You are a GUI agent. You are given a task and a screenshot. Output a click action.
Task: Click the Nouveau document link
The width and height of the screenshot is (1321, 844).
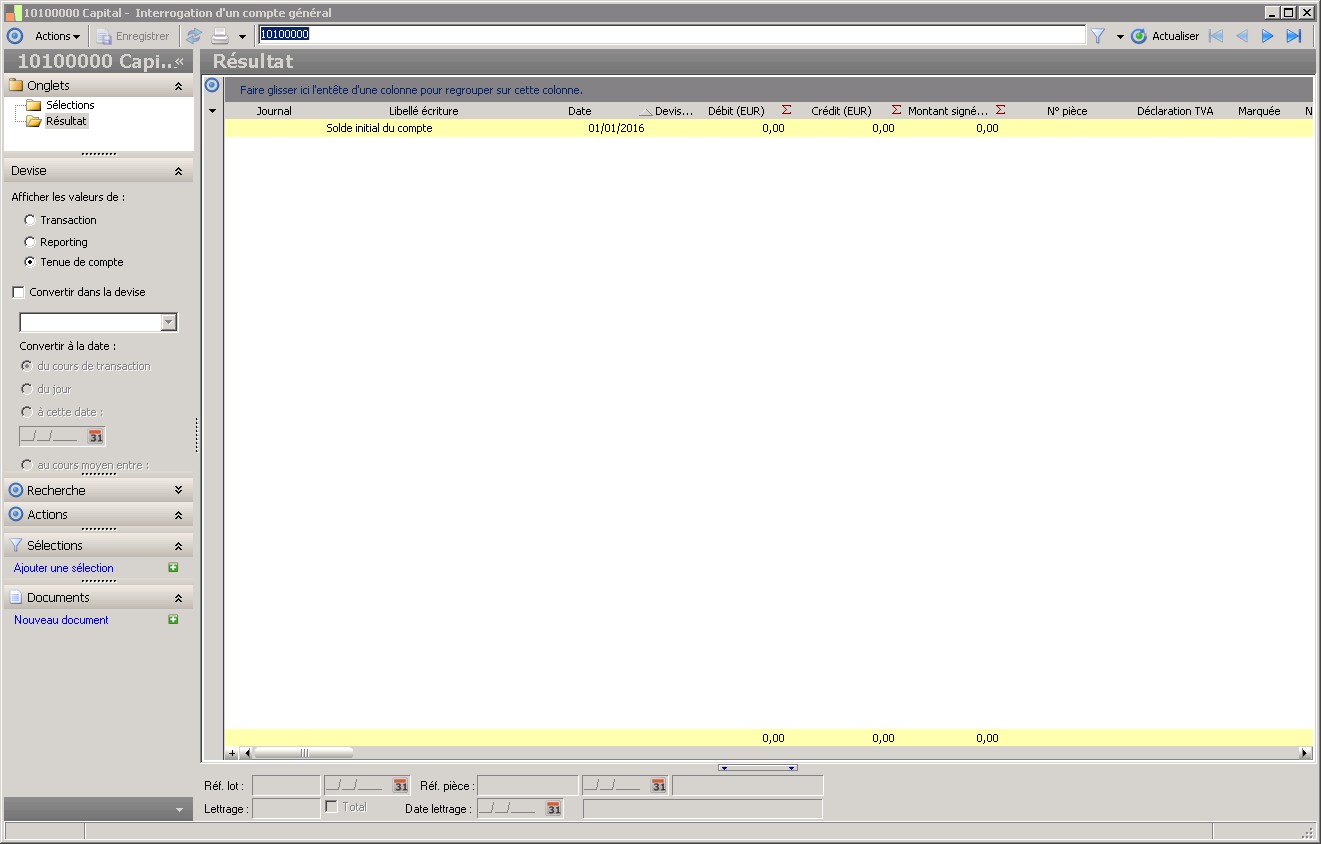click(x=61, y=620)
